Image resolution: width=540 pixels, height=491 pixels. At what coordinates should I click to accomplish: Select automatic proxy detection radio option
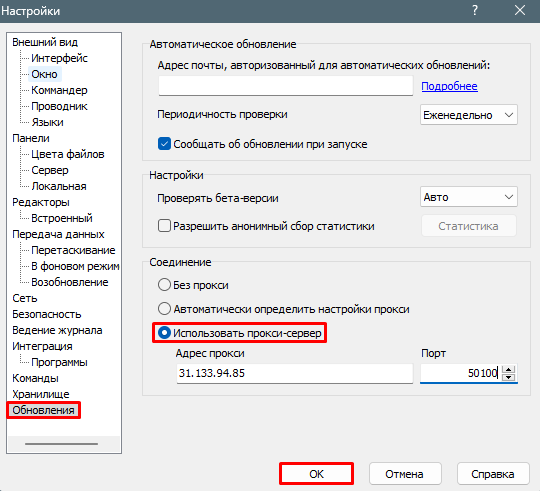[x=164, y=309]
